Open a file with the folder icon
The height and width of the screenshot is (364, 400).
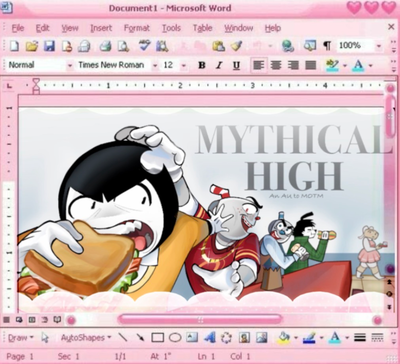31,46
